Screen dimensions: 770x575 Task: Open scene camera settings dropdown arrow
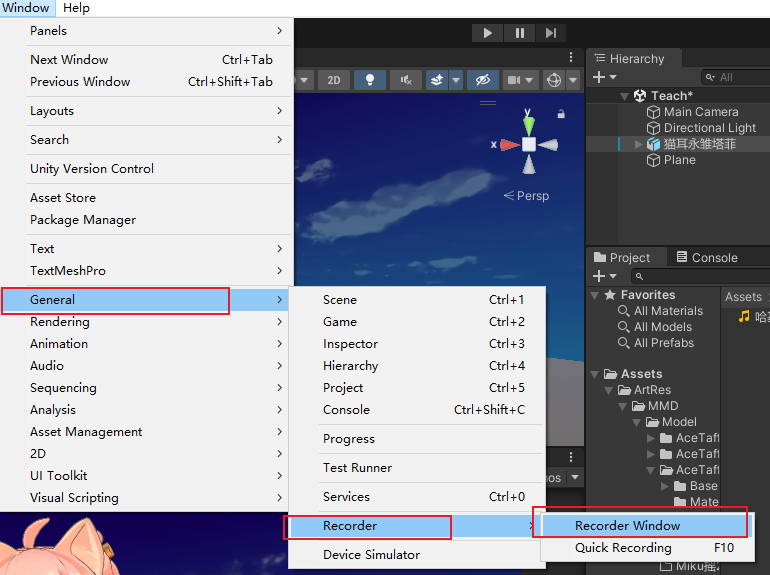(529, 80)
